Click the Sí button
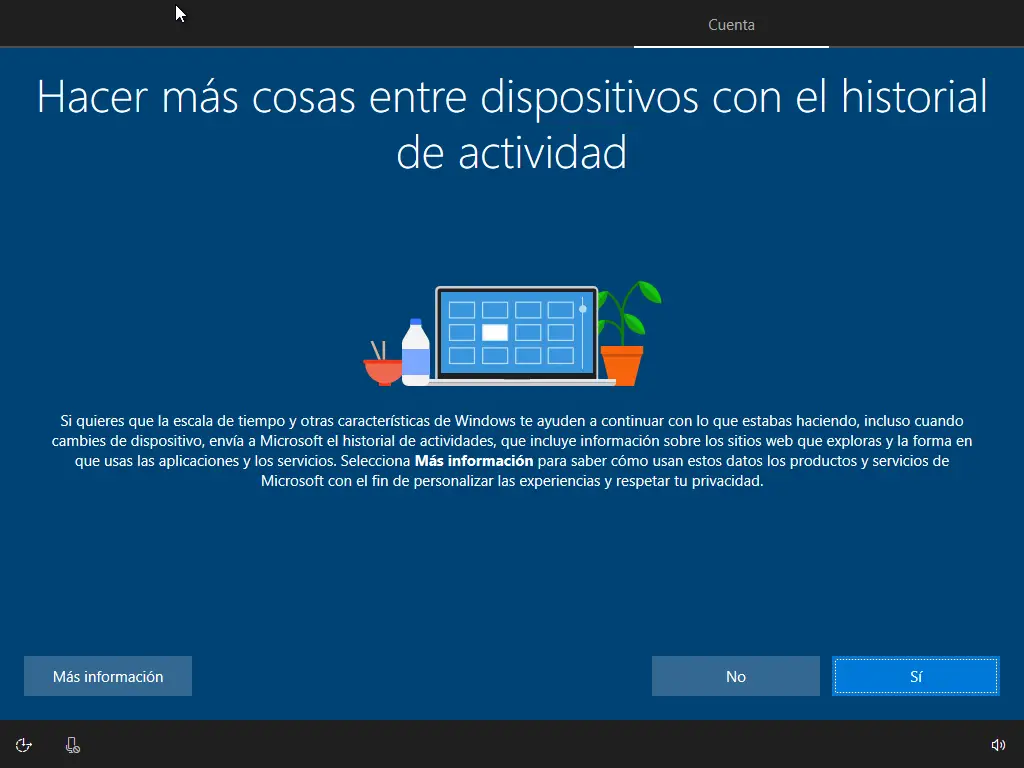This screenshot has height=768, width=1024. tap(916, 676)
